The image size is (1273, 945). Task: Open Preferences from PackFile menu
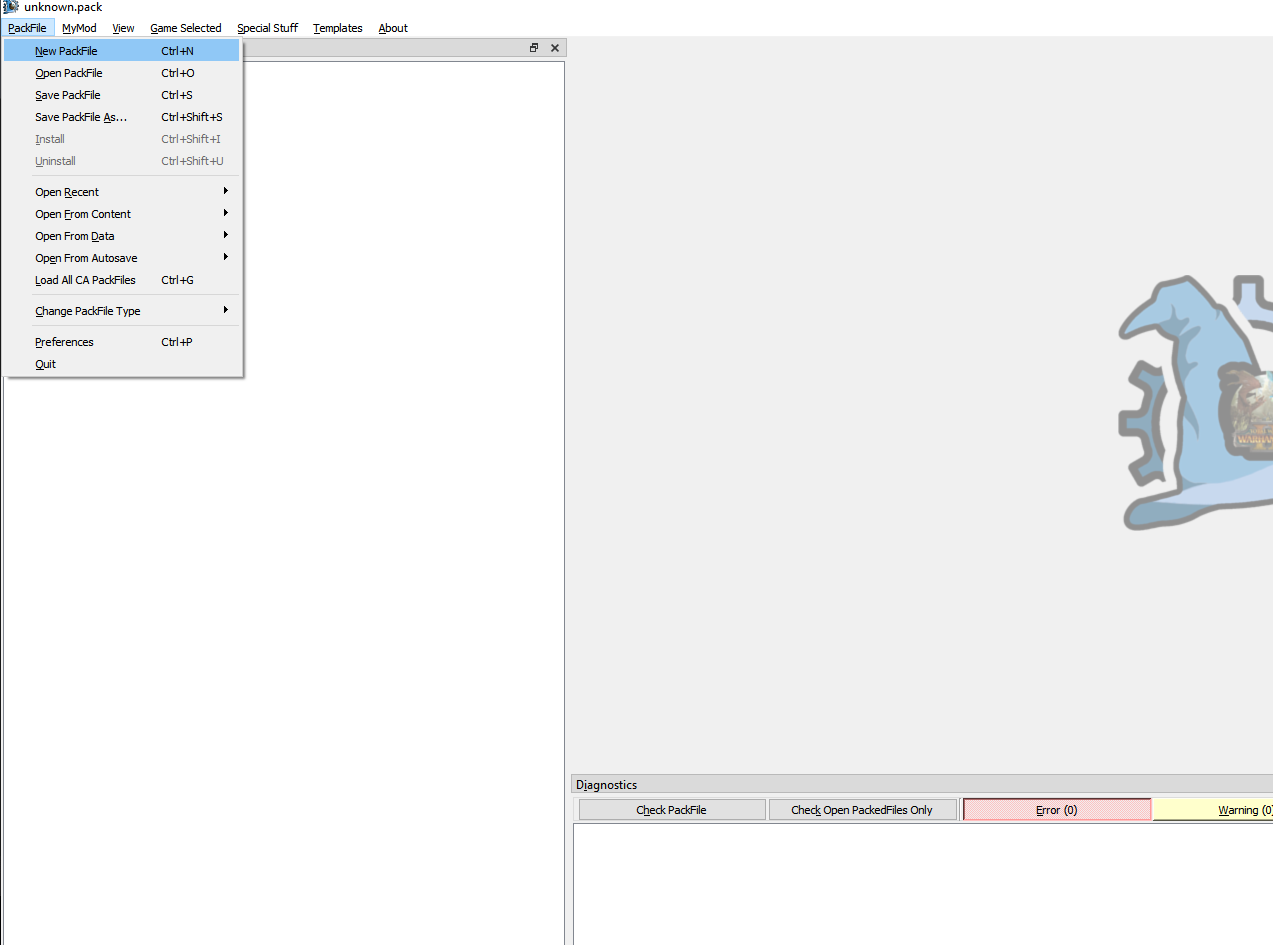(122, 342)
